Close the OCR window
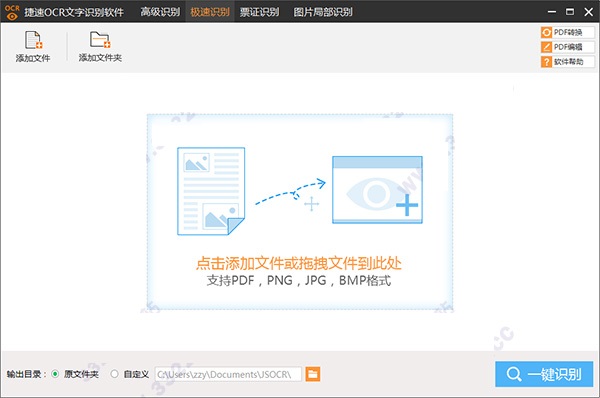Image resolution: width=600 pixels, height=398 pixels. pyautogui.click(x=589, y=12)
